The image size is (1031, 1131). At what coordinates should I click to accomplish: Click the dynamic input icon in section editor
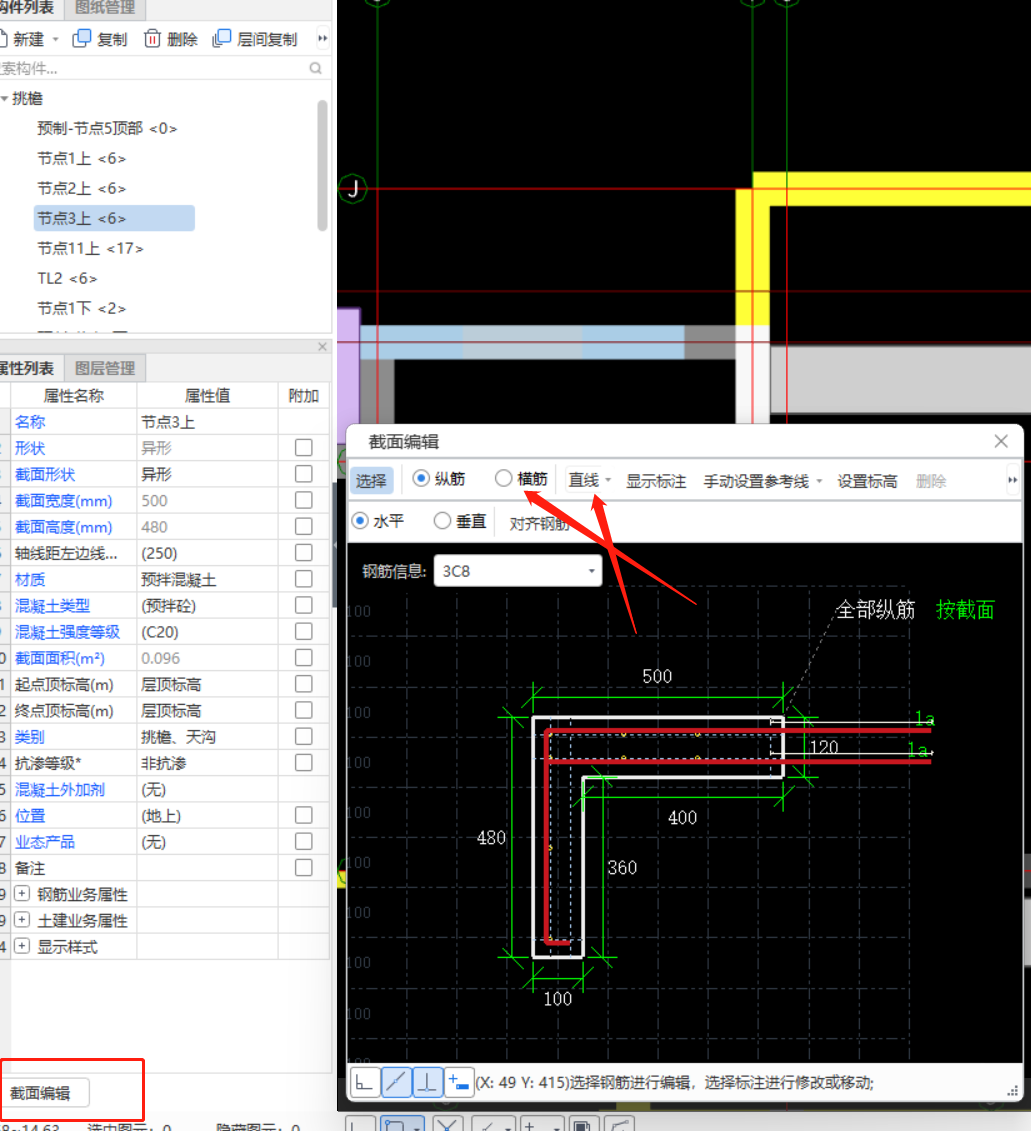pyautogui.click(x=458, y=1082)
